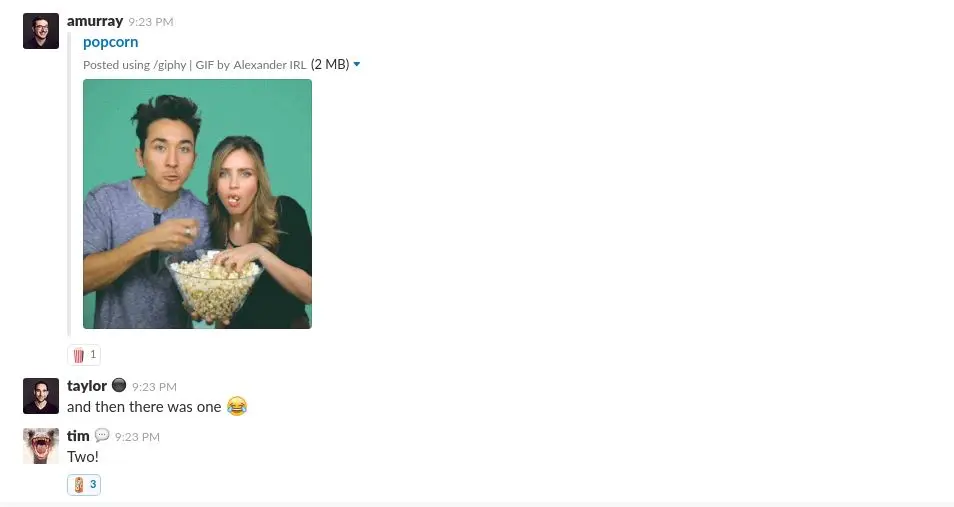Click the laughing emoji in taylor's message

click(237, 406)
